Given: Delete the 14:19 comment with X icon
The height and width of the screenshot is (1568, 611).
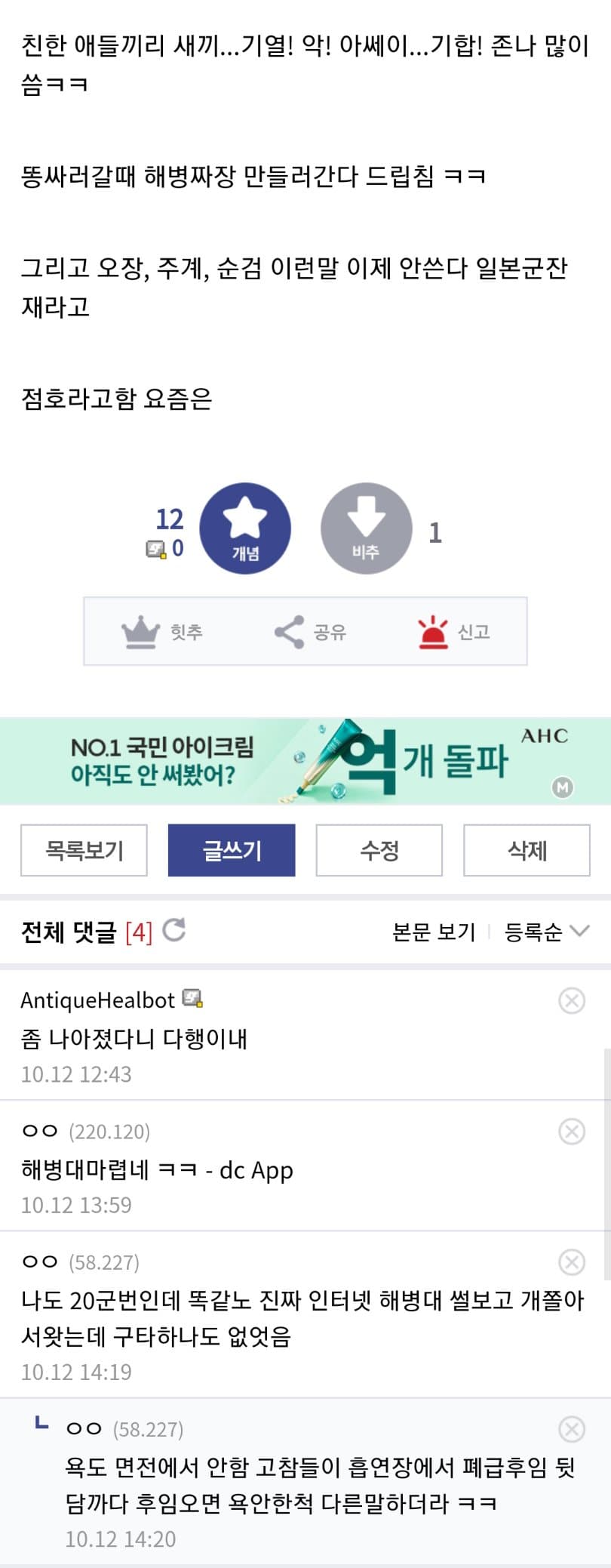Looking at the screenshot, I should coord(571,1262).
